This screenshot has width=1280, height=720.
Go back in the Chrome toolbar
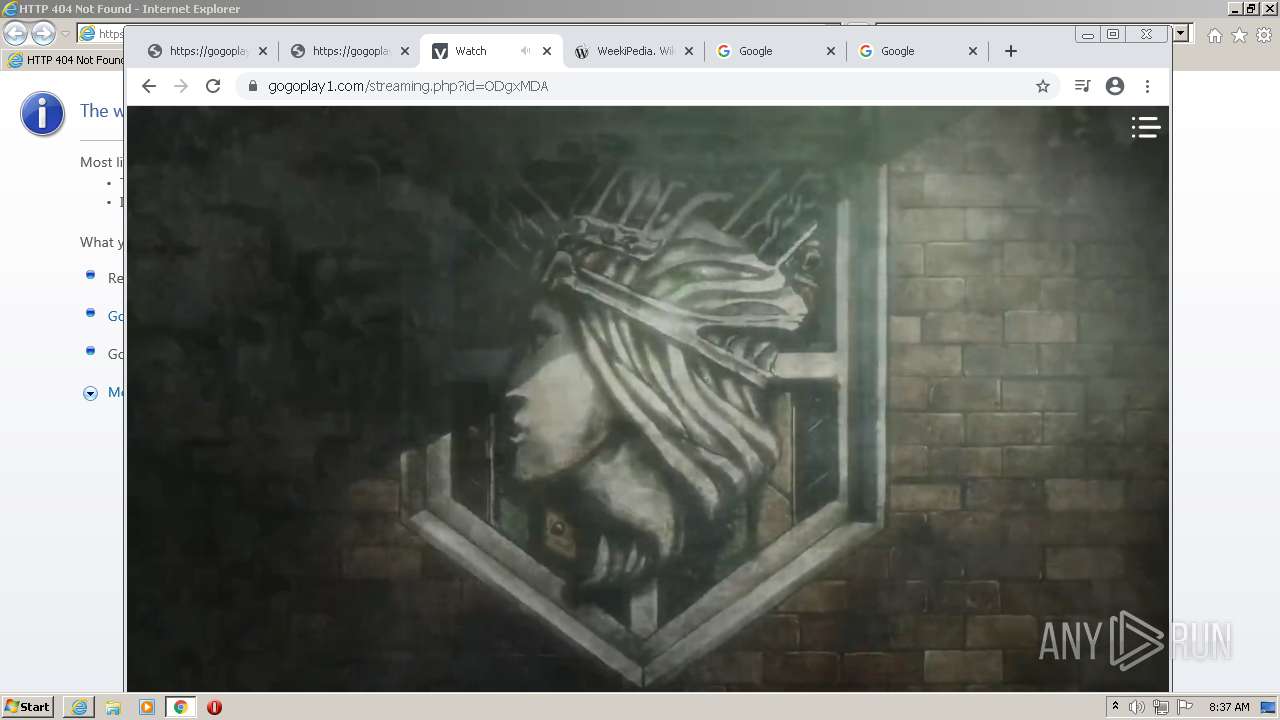click(149, 86)
